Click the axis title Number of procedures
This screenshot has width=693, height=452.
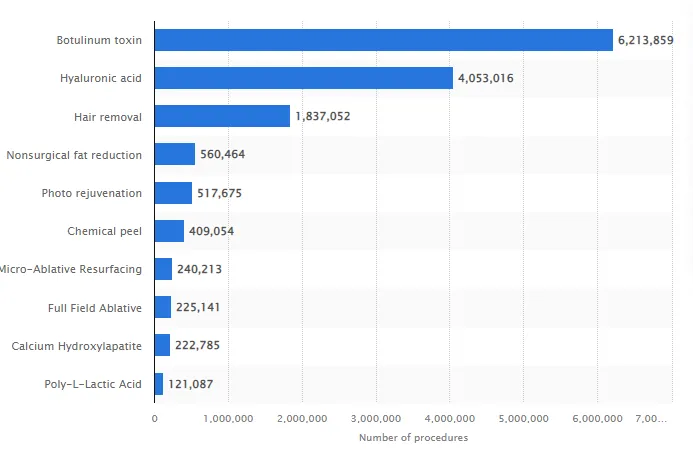[413, 437]
